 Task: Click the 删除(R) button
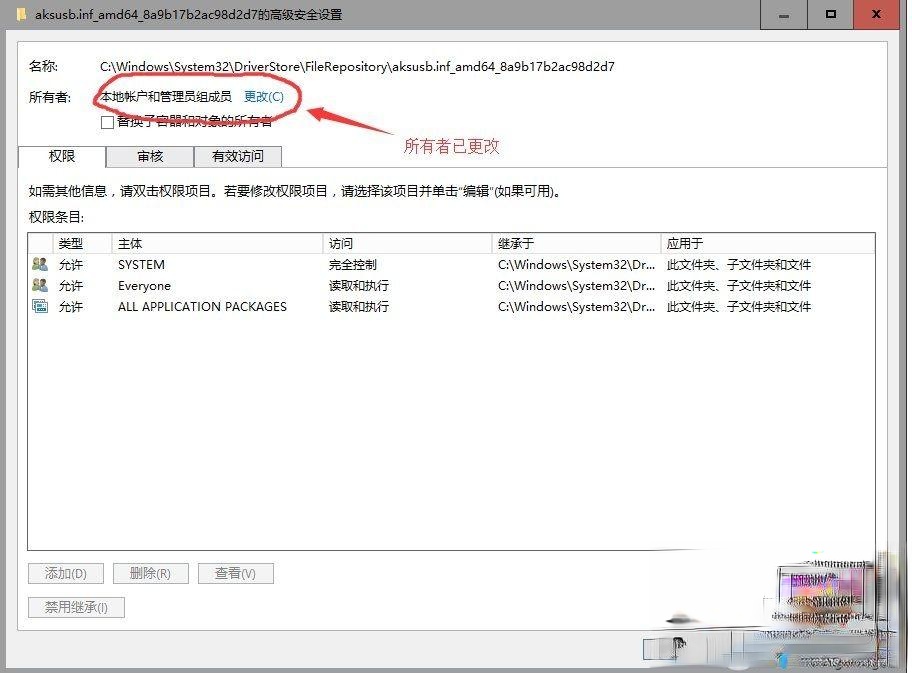point(150,573)
